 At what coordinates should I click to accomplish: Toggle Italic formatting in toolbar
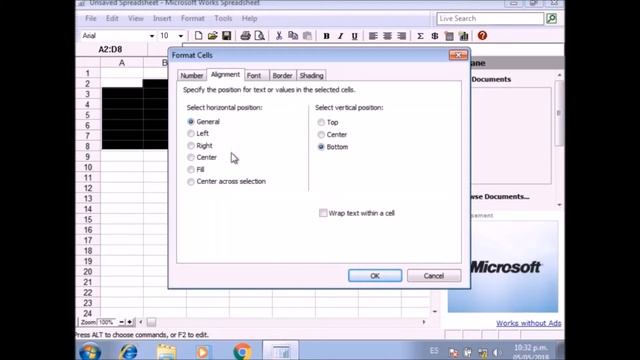pyautogui.click(x=340, y=36)
